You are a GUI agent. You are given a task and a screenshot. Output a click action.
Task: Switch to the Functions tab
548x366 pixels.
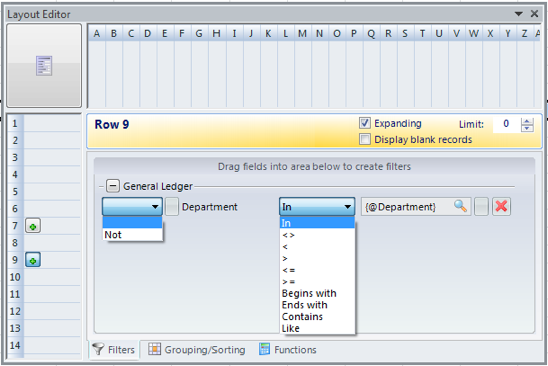click(288, 349)
